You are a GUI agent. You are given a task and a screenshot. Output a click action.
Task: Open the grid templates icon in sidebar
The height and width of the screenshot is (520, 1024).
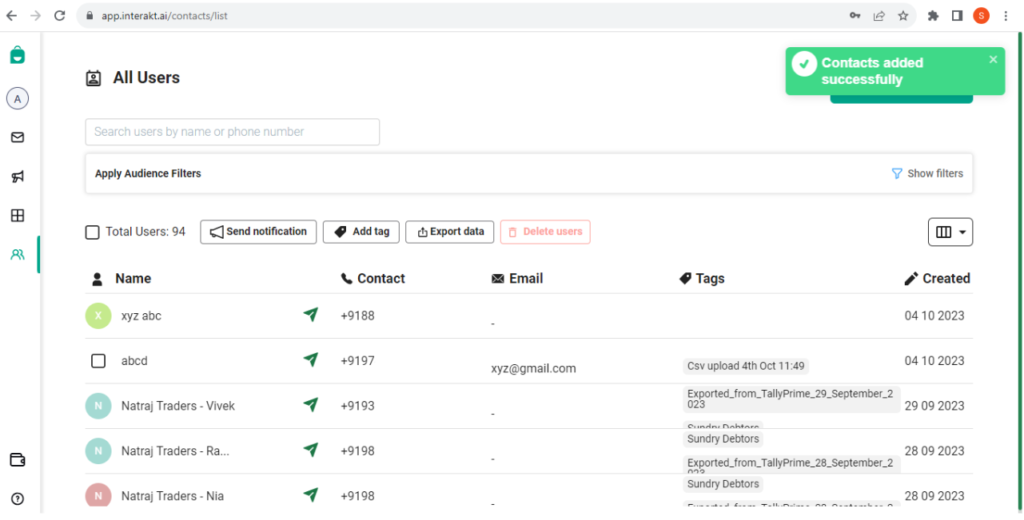[x=17, y=215]
